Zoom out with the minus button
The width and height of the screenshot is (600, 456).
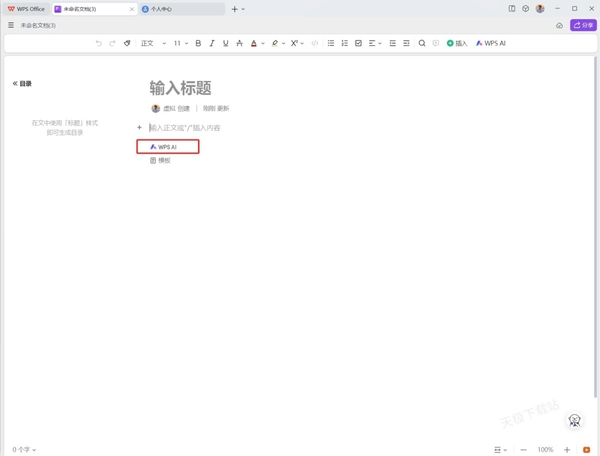click(523, 450)
